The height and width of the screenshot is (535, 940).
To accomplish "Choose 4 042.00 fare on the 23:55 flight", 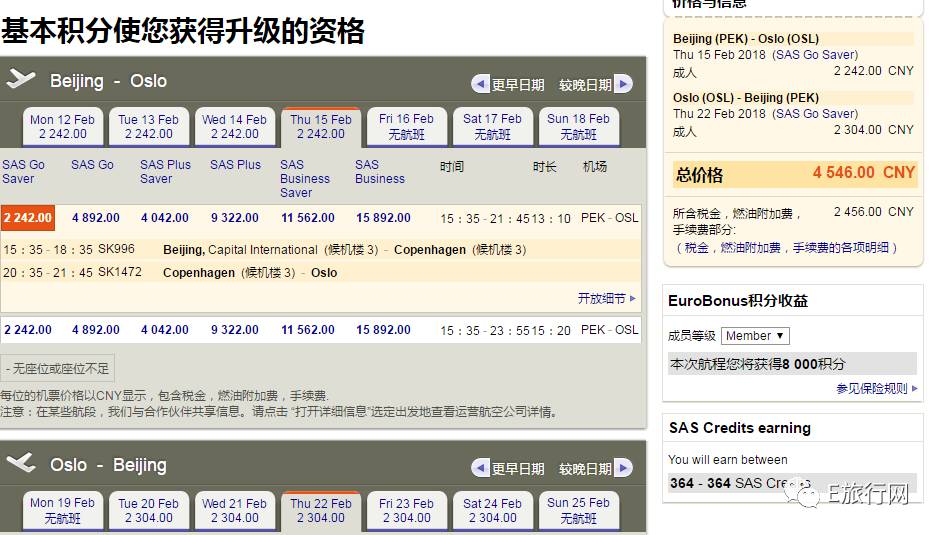I will click(165, 330).
